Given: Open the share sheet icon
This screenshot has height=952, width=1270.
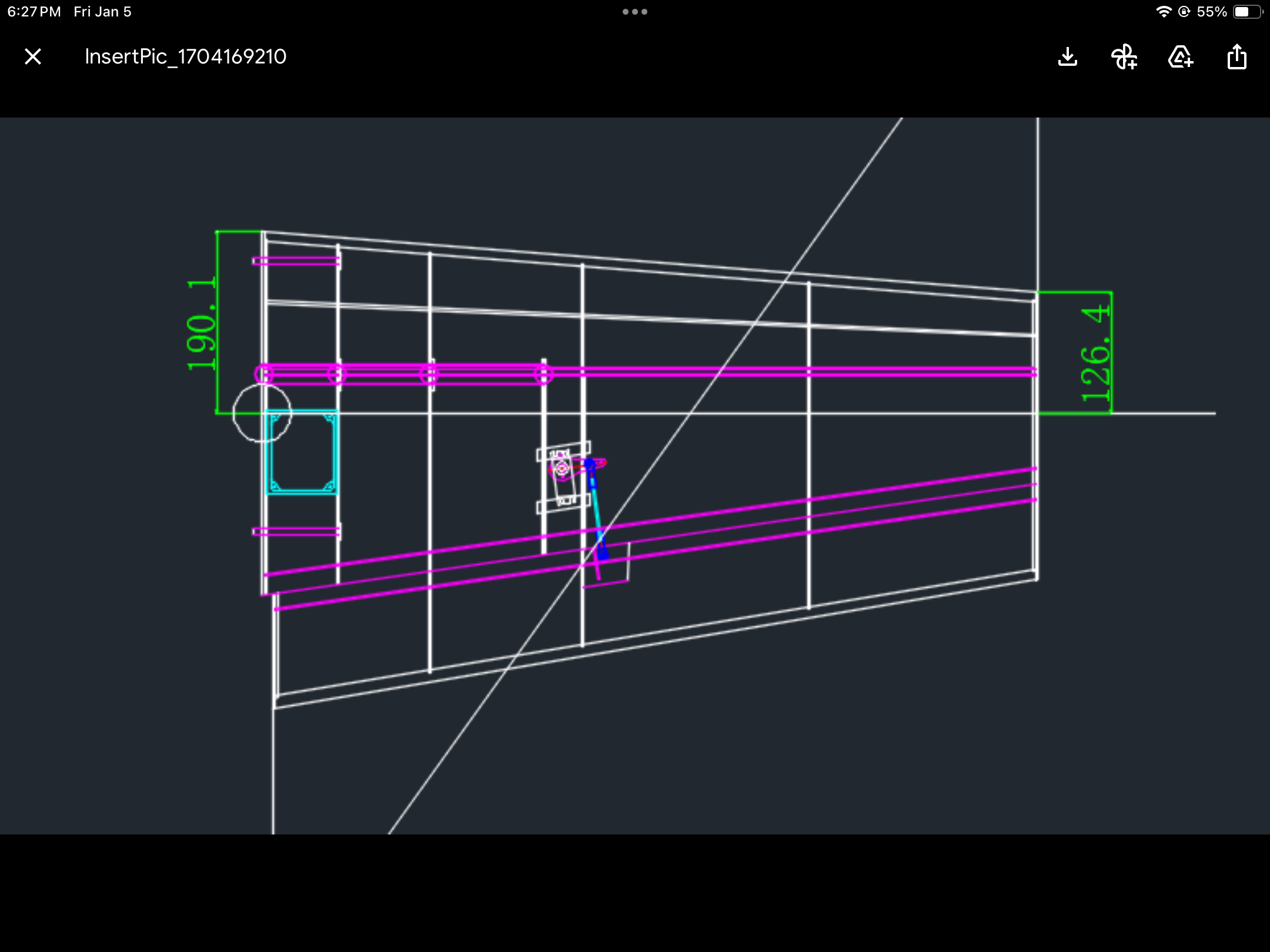Looking at the screenshot, I should click(x=1236, y=57).
